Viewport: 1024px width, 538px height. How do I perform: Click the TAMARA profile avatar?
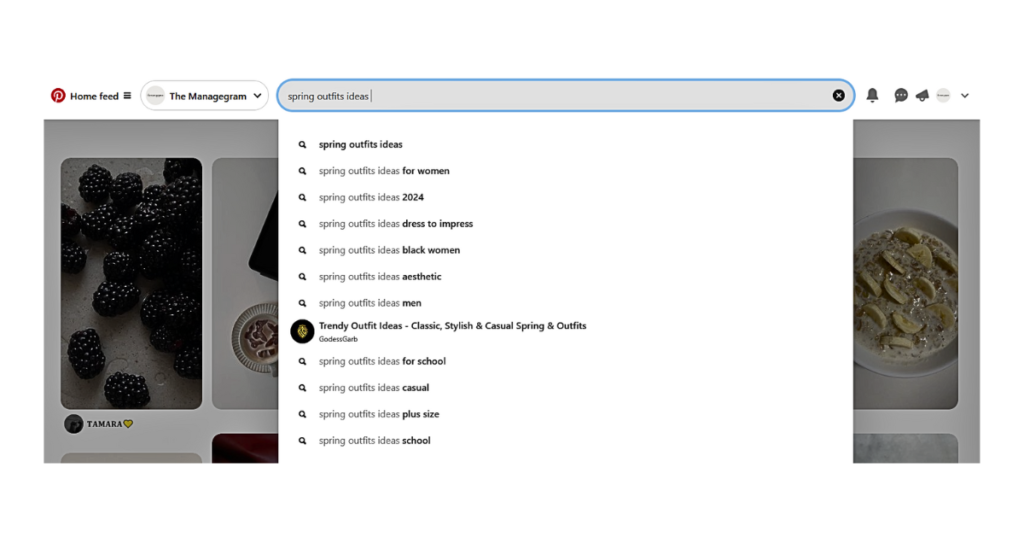click(x=74, y=424)
